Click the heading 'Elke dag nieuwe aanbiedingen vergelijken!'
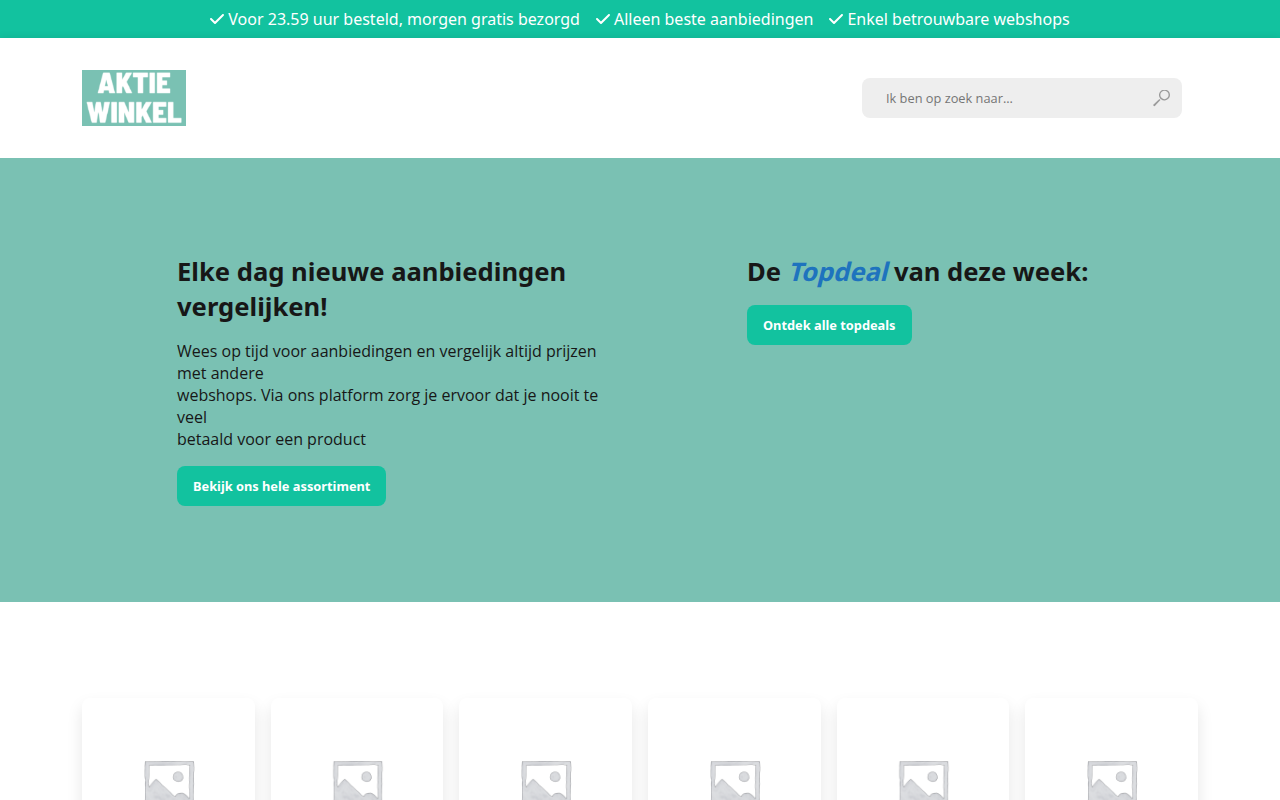Viewport: 1280px width, 800px height. (x=372, y=290)
